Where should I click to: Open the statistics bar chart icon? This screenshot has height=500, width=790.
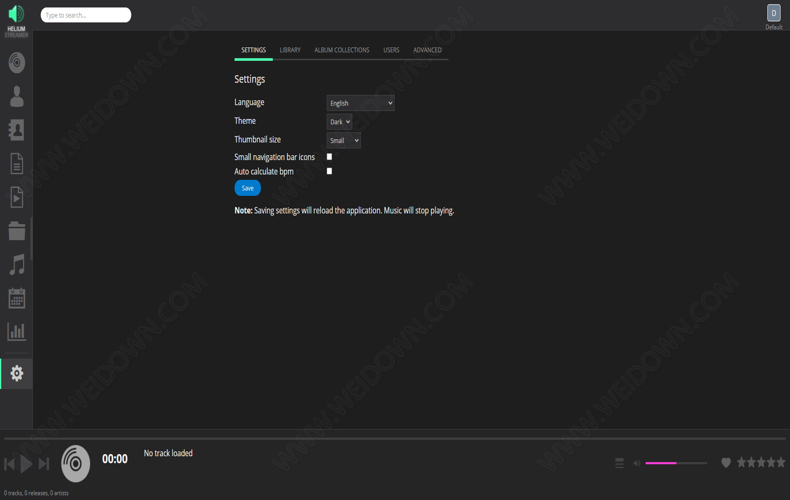17,332
